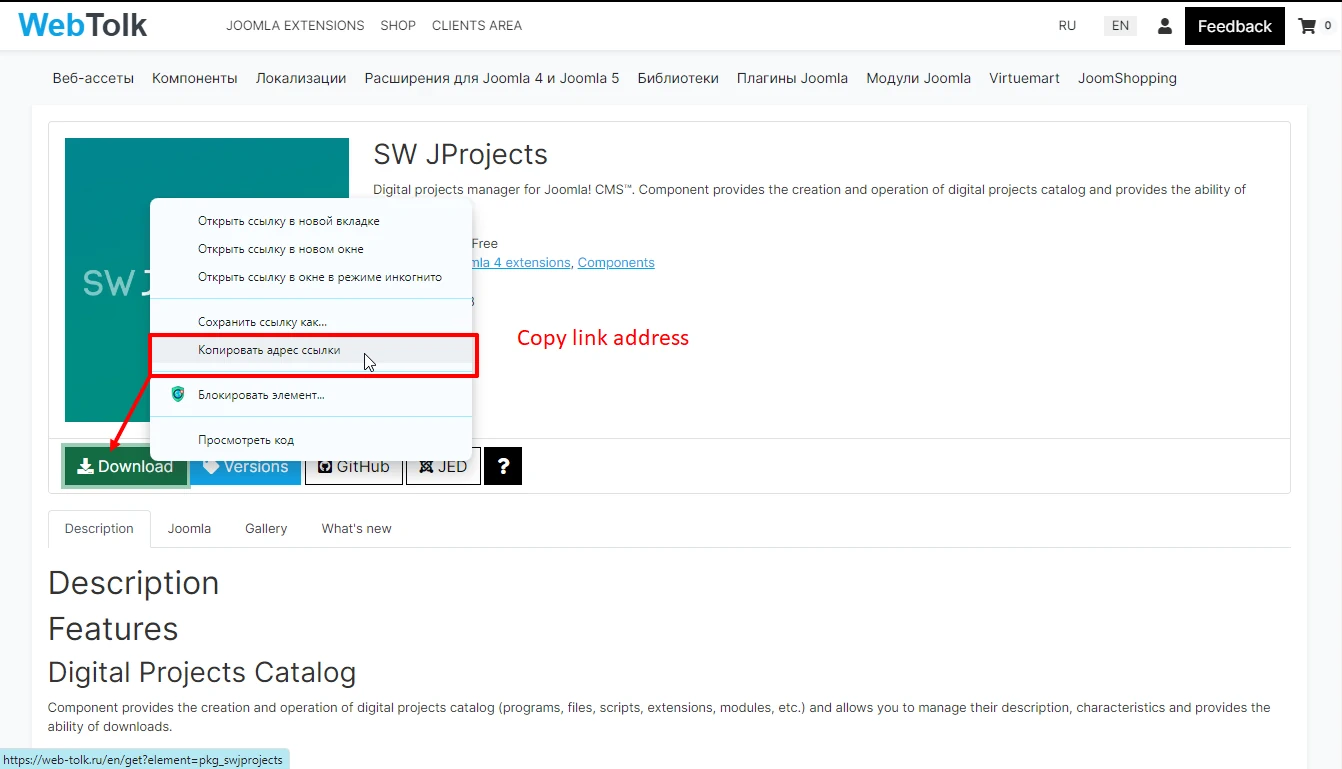This screenshot has width=1342, height=769.
Task: Click the WebTolk logo
Action: click(83, 25)
